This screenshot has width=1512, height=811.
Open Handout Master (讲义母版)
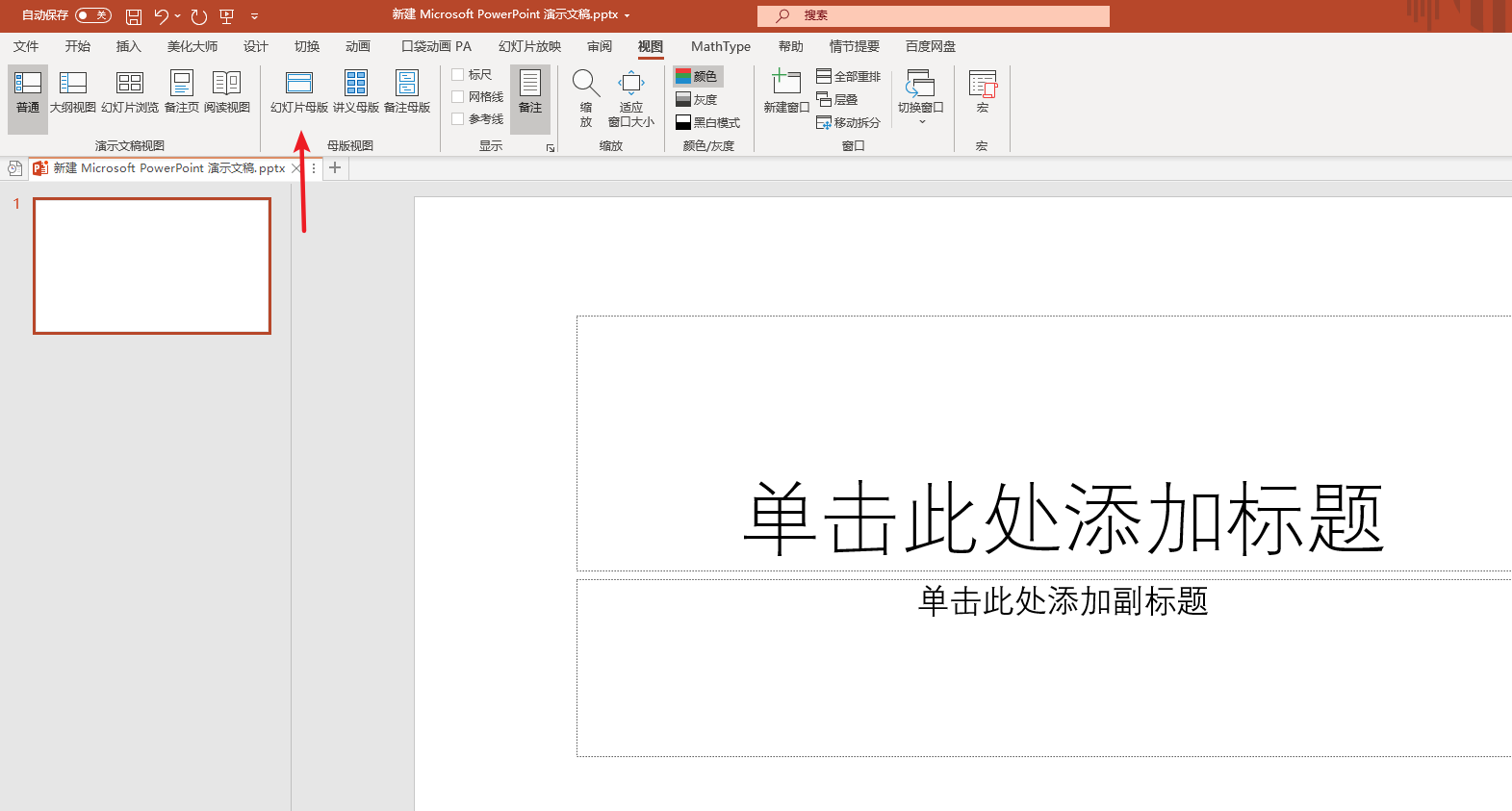click(x=356, y=93)
